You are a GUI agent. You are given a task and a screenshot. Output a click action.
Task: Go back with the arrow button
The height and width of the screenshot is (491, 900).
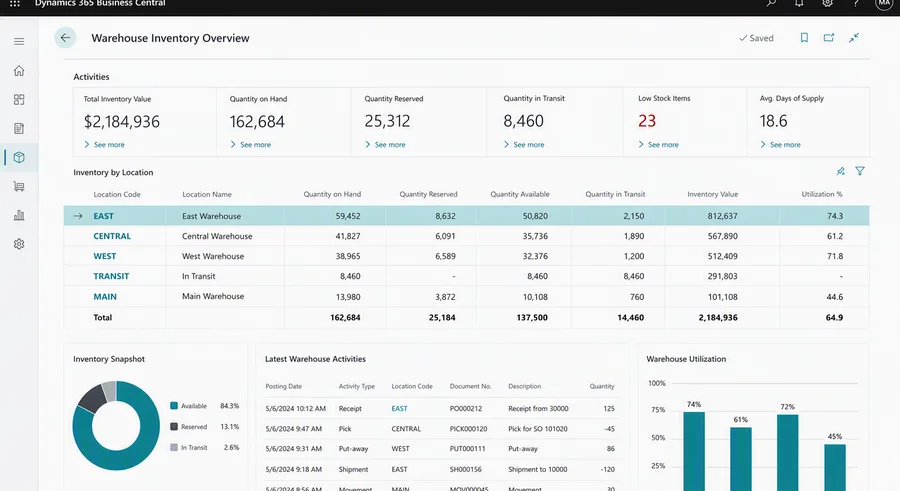pos(65,38)
